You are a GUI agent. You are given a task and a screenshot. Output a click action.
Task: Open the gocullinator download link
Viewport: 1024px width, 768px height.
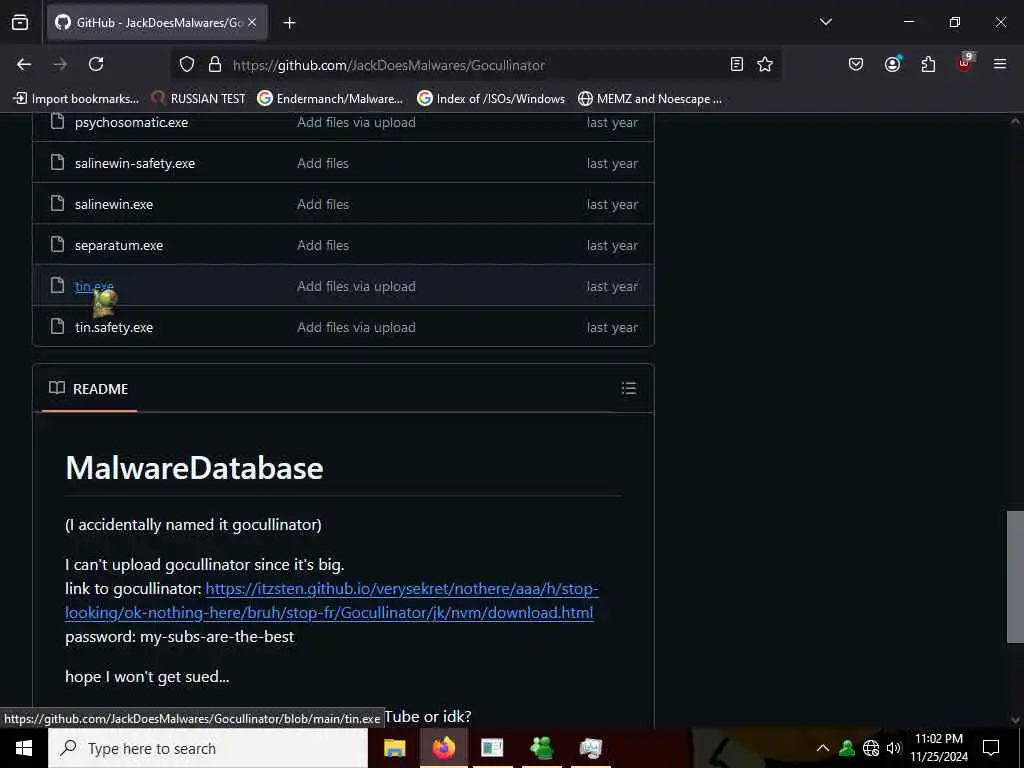coord(331,601)
